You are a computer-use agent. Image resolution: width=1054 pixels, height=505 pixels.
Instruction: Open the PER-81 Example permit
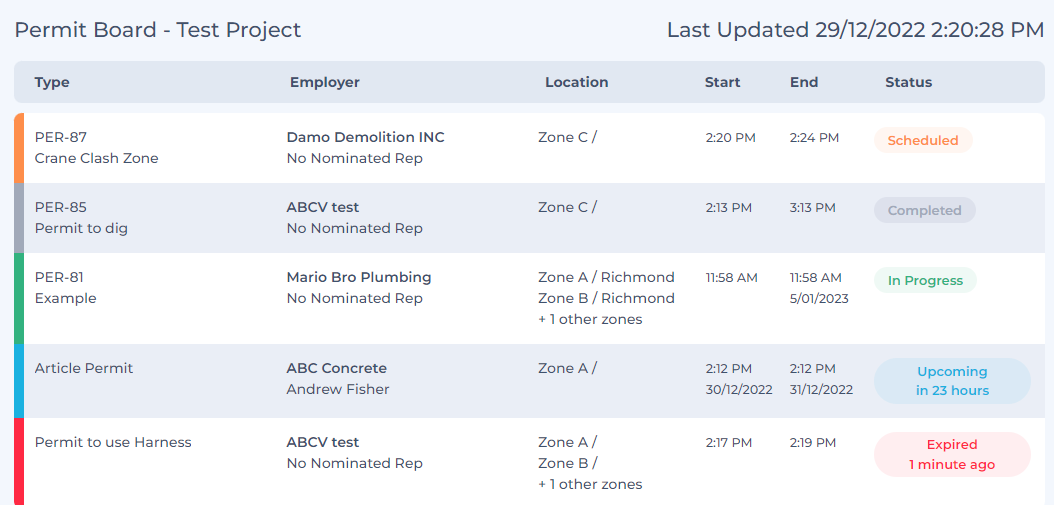pos(65,288)
